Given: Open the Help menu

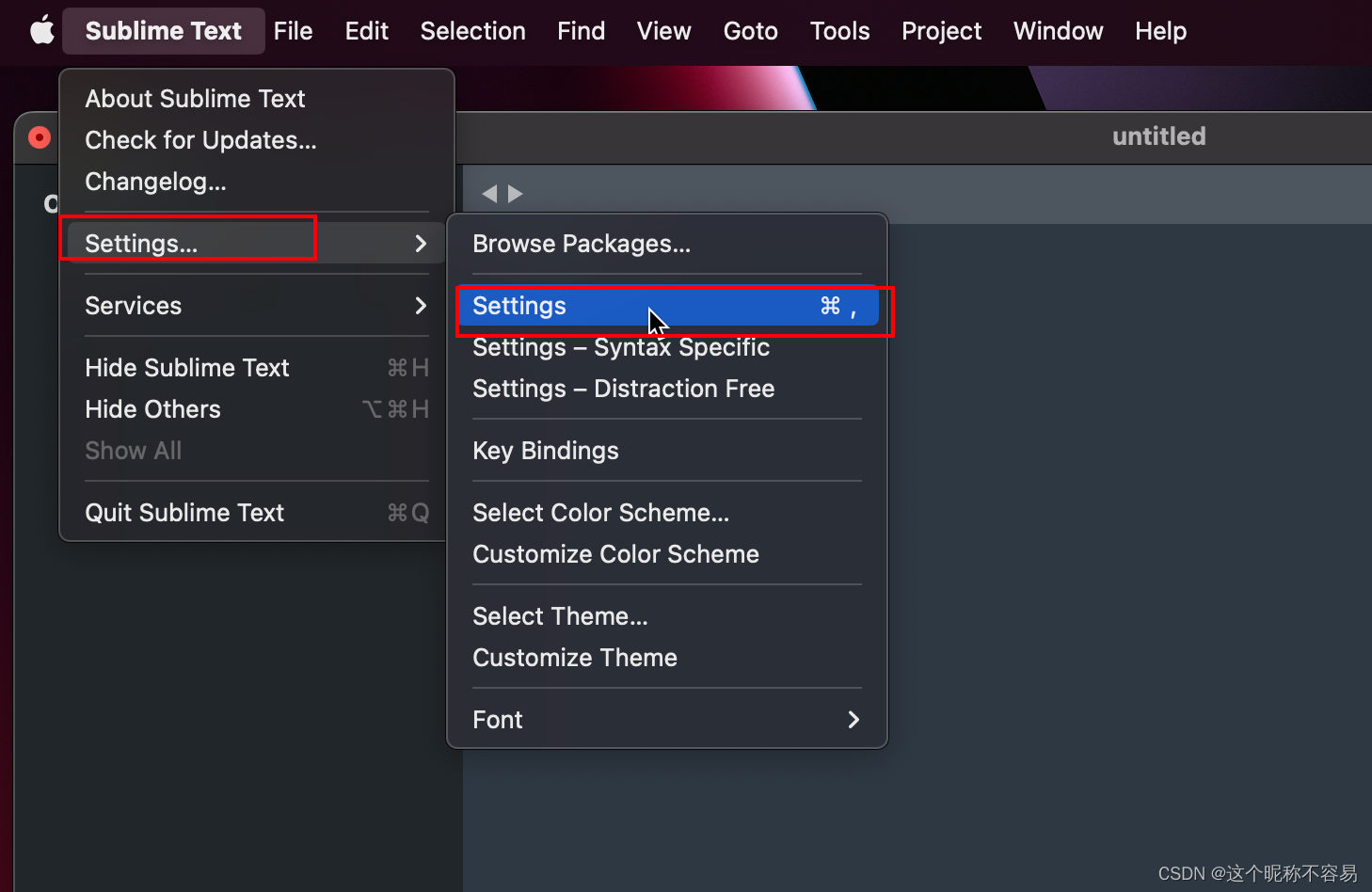Looking at the screenshot, I should (x=1160, y=31).
